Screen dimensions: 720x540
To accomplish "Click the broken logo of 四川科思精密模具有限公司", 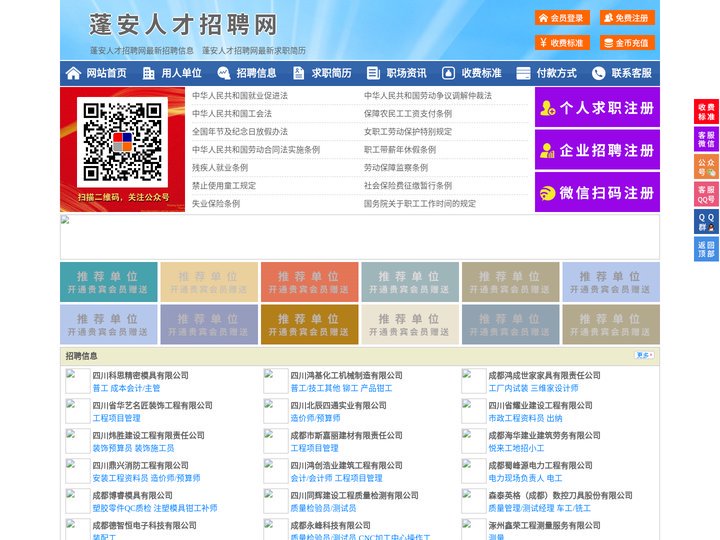I will point(77,381).
